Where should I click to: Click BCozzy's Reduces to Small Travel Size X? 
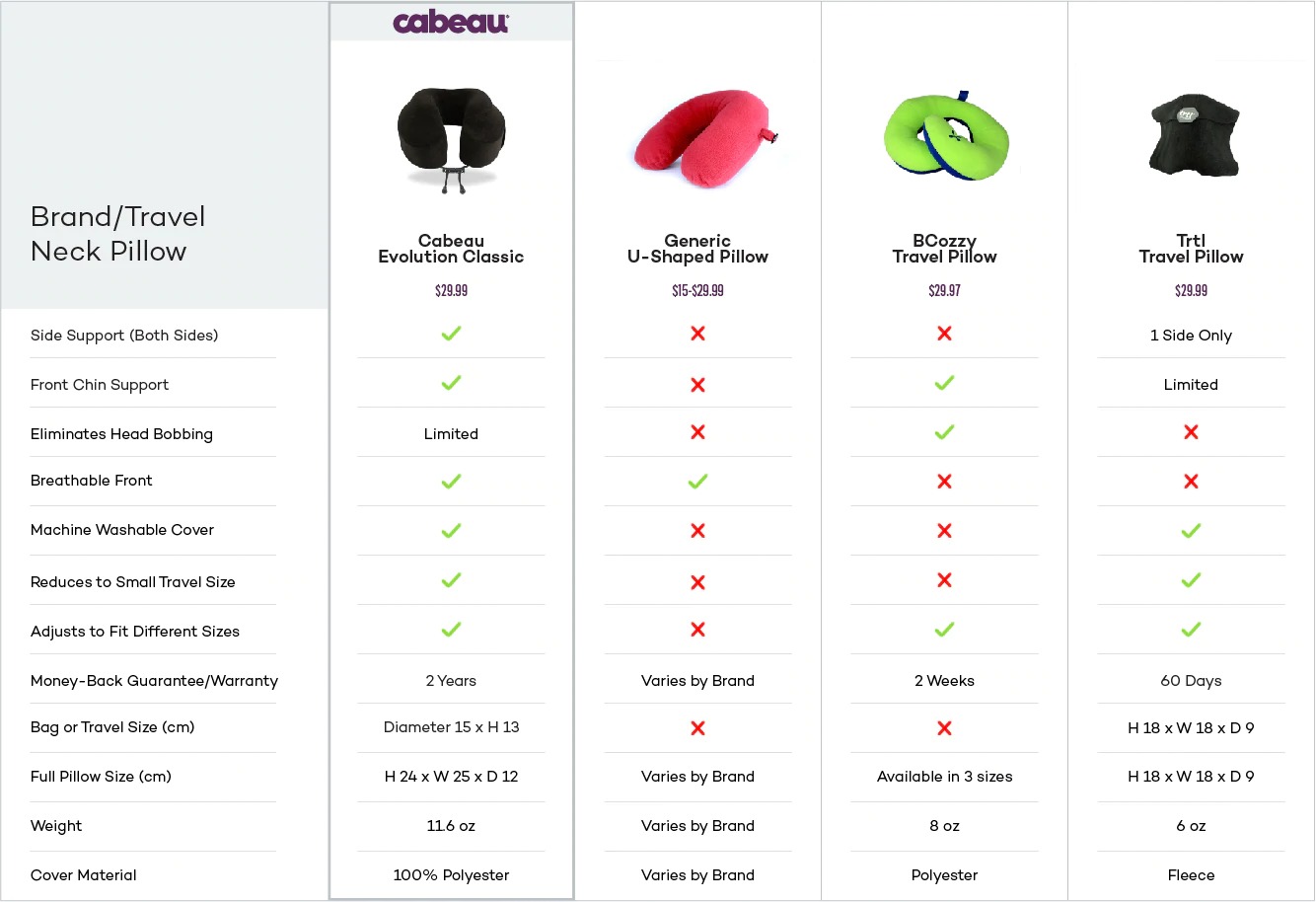coord(944,580)
